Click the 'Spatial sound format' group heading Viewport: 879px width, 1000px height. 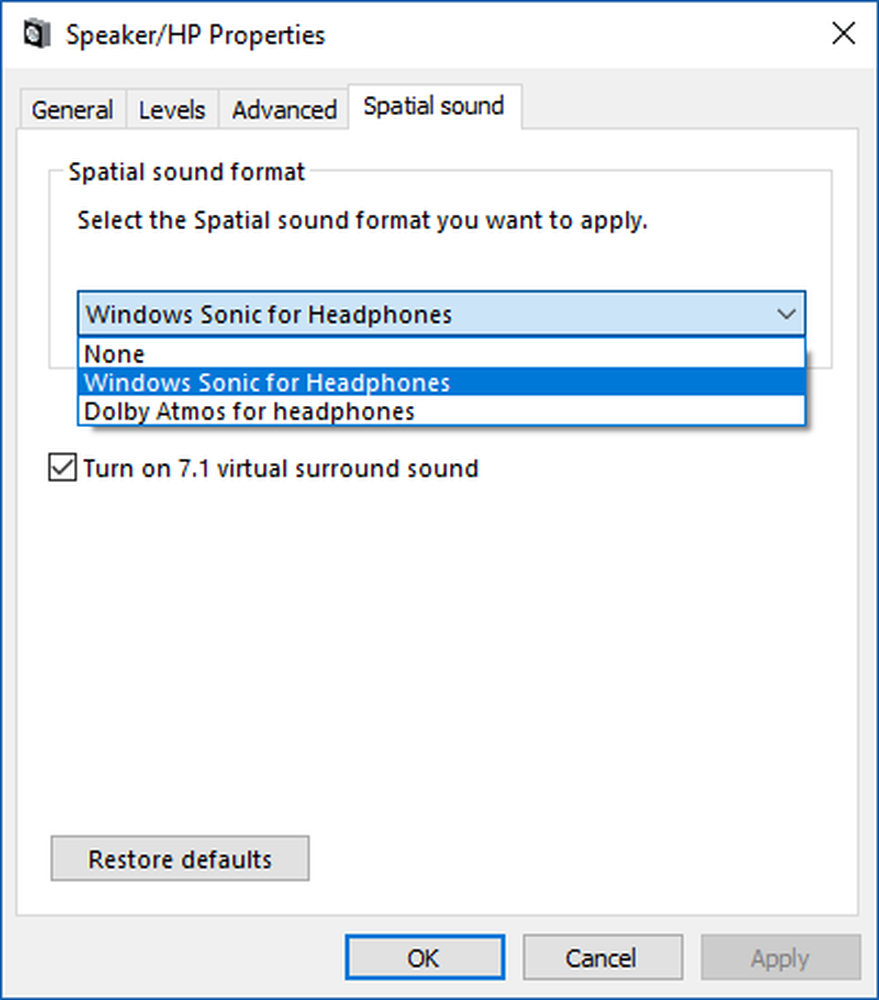[187, 171]
